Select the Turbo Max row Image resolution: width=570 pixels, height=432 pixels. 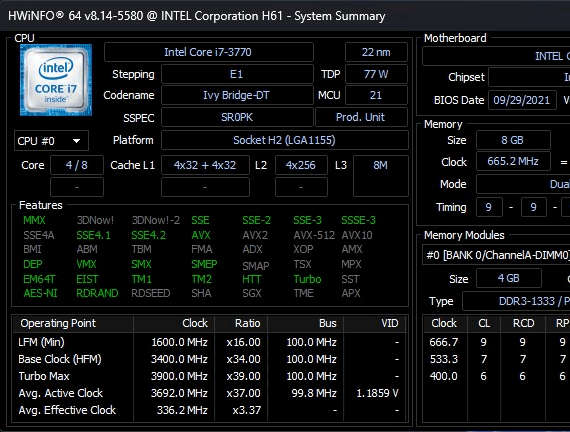click(209, 376)
